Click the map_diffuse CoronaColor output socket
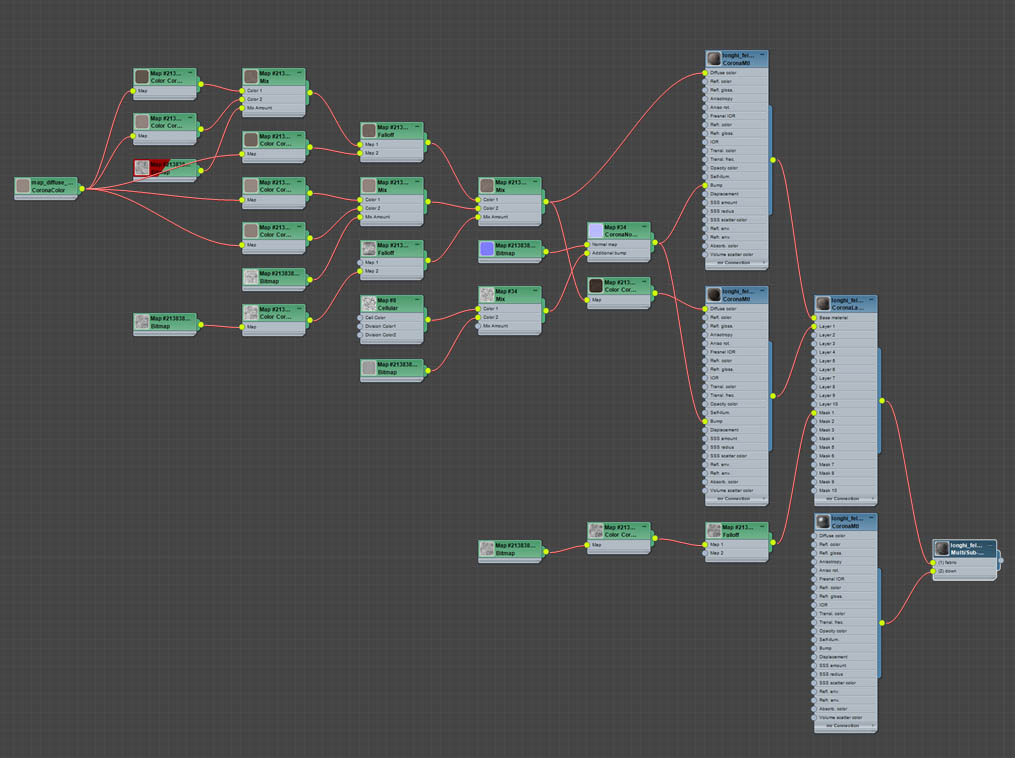1015x758 pixels. point(82,189)
